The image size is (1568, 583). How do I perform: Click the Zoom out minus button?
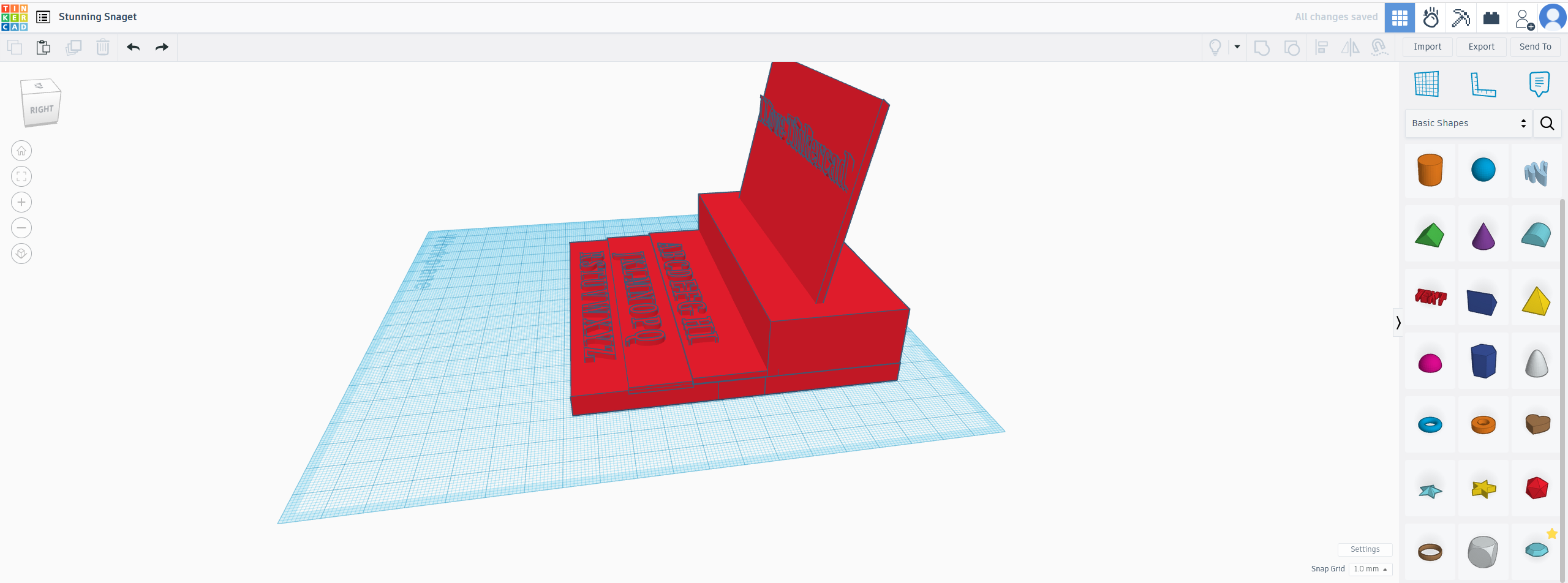(x=21, y=228)
